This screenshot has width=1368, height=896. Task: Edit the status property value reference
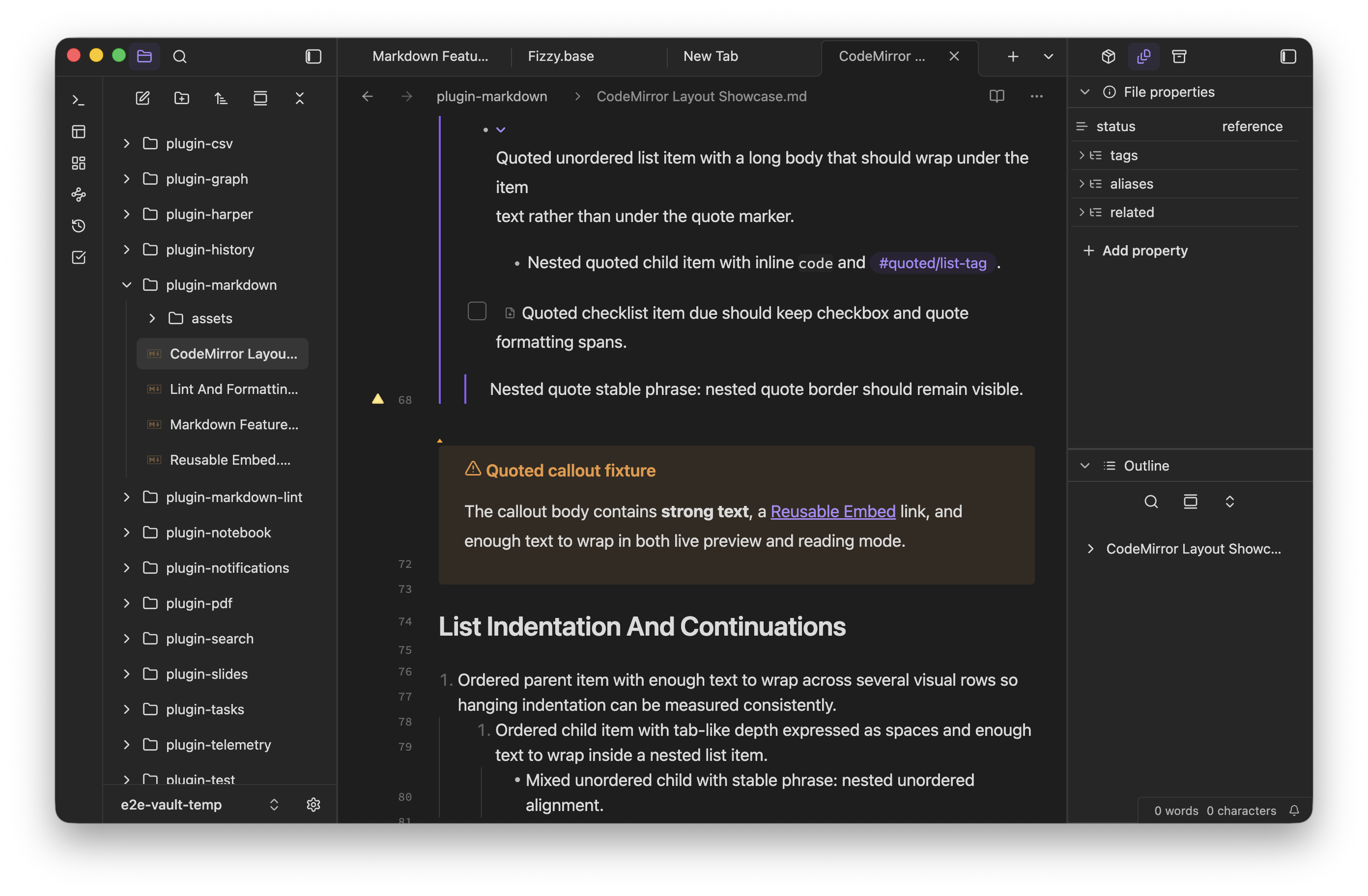(1253, 126)
